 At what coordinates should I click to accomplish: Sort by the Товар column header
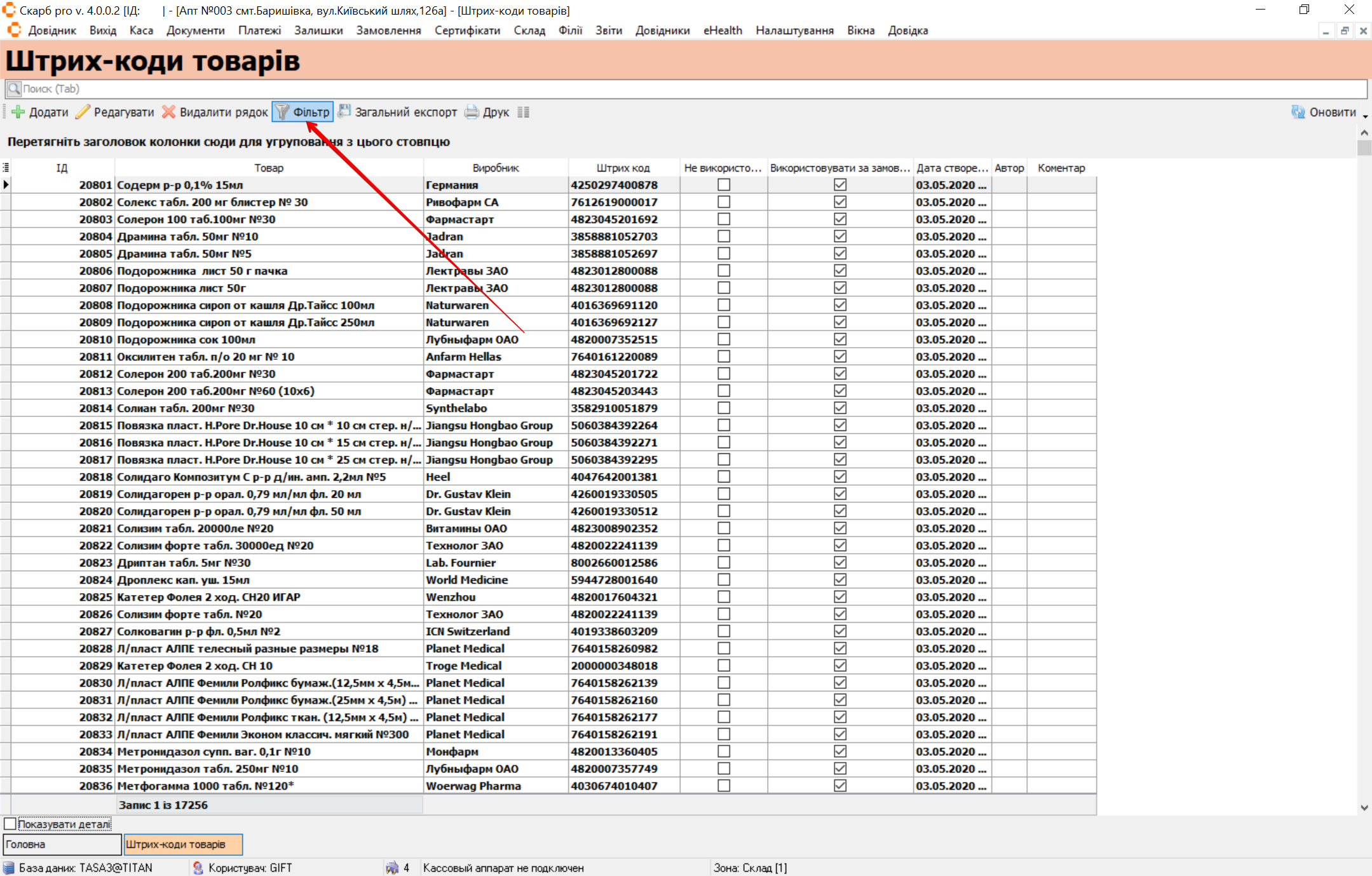pyautogui.click(x=269, y=168)
